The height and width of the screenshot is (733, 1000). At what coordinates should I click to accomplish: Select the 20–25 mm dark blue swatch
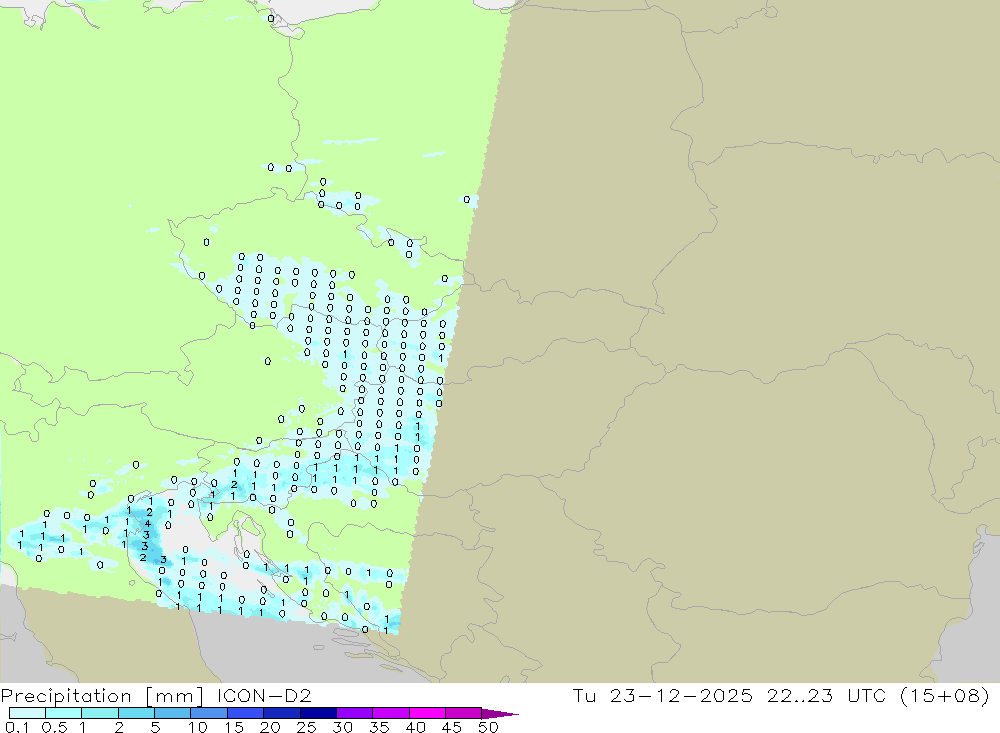(x=281, y=713)
